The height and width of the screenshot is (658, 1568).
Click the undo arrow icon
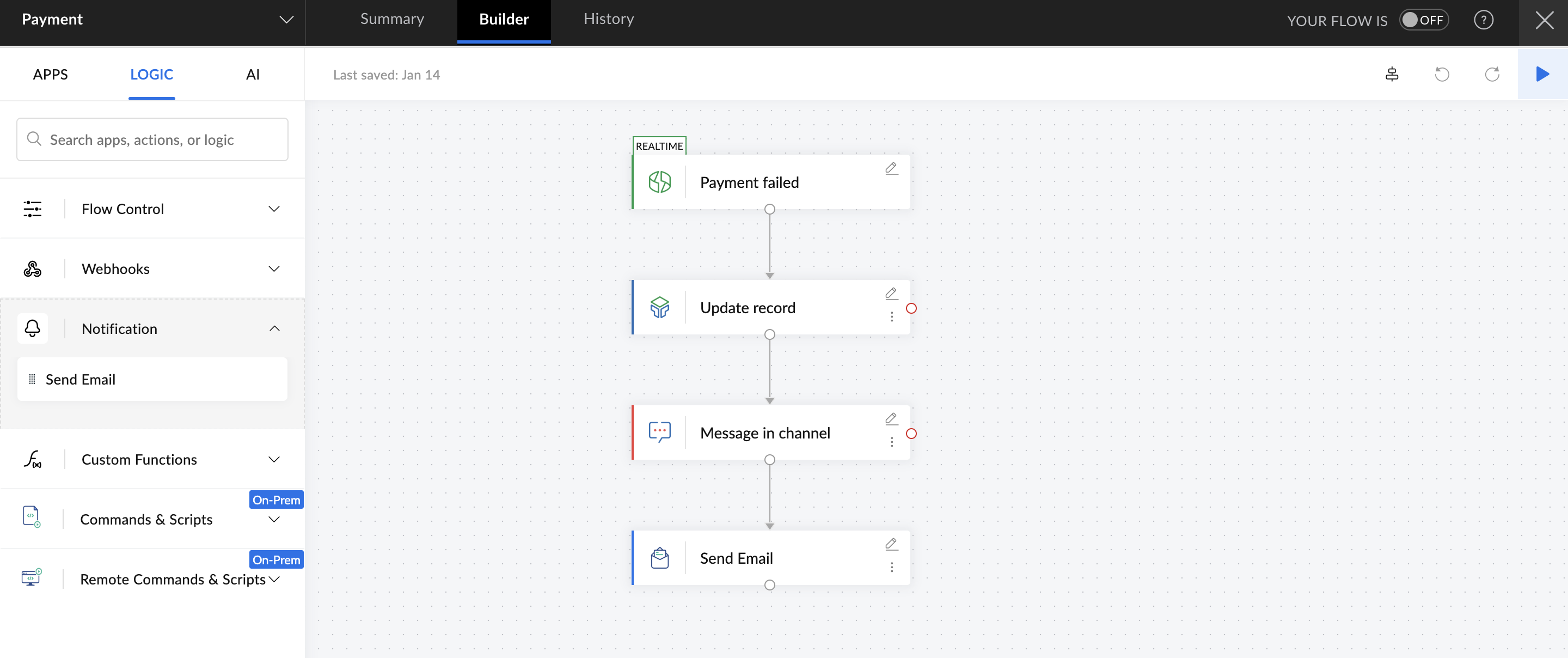(x=1441, y=74)
